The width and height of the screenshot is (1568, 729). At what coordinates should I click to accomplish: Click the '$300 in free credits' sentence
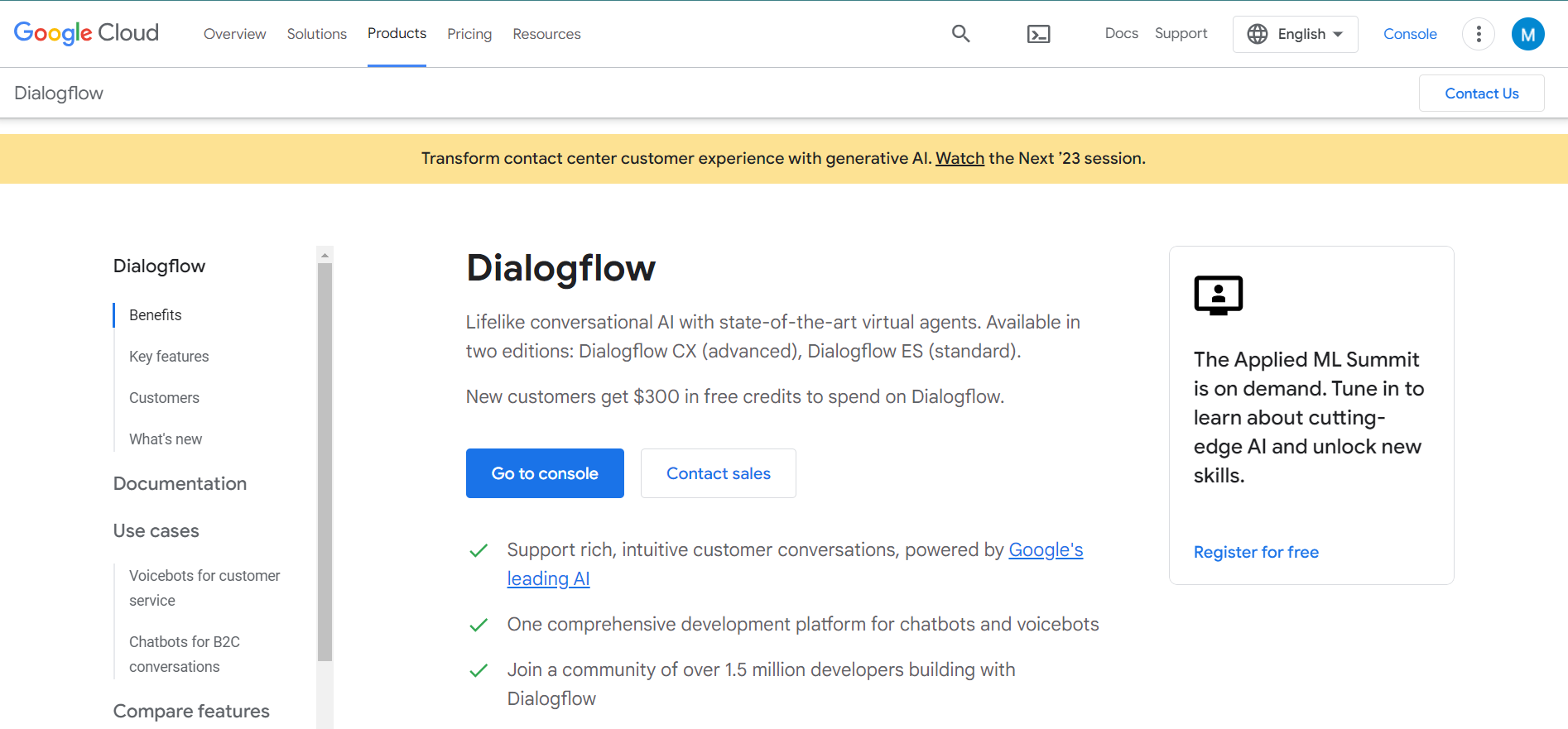coord(735,396)
